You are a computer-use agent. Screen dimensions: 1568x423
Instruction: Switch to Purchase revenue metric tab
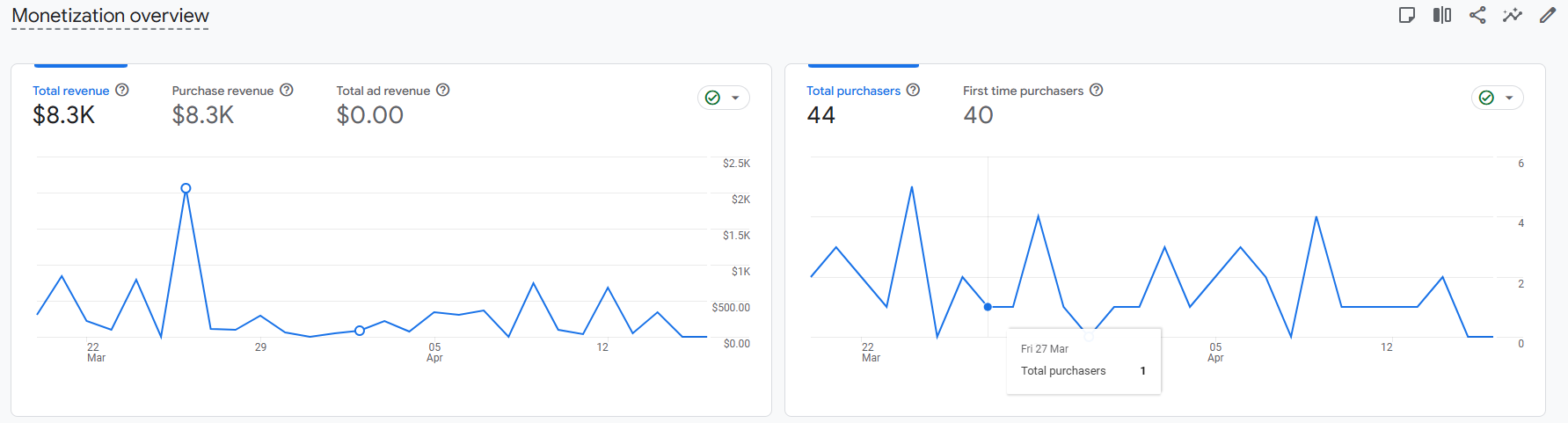(x=222, y=91)
